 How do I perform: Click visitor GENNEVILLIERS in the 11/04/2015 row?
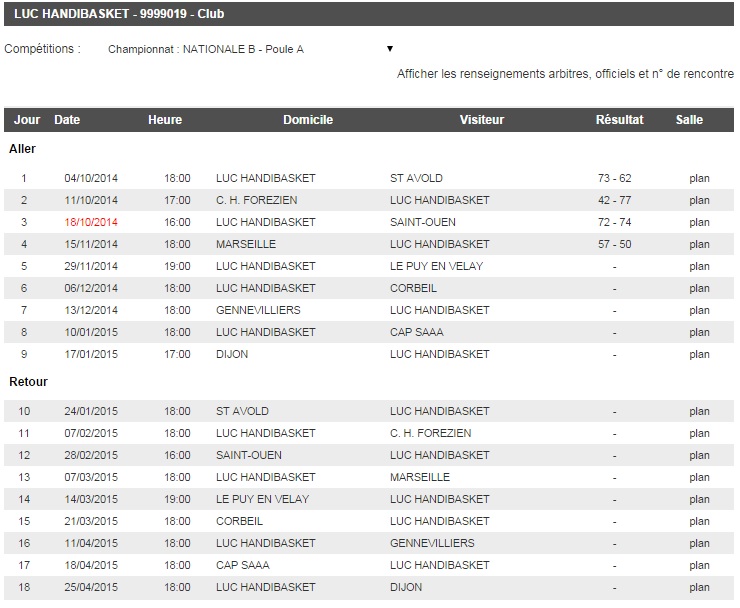coord(432,543)
